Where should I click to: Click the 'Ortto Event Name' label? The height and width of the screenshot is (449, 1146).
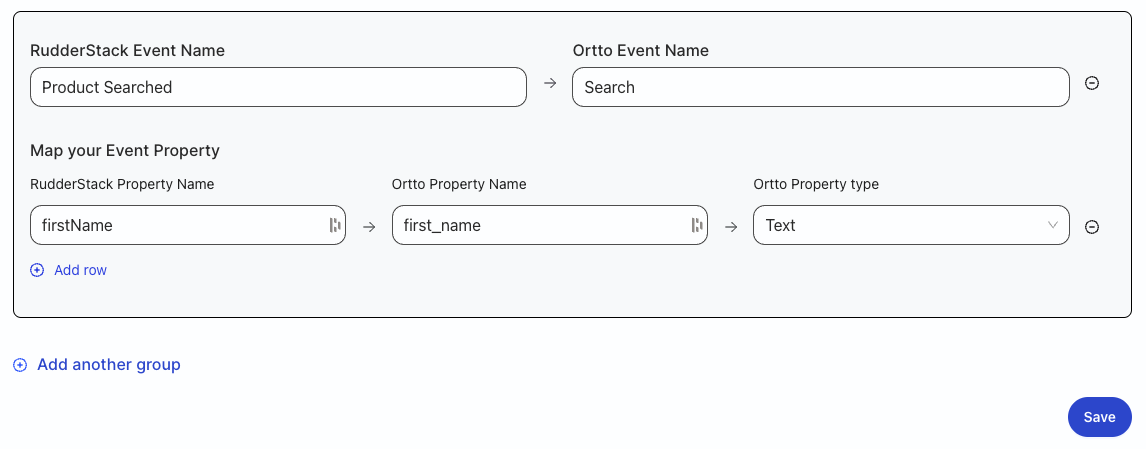click(641, 50)
